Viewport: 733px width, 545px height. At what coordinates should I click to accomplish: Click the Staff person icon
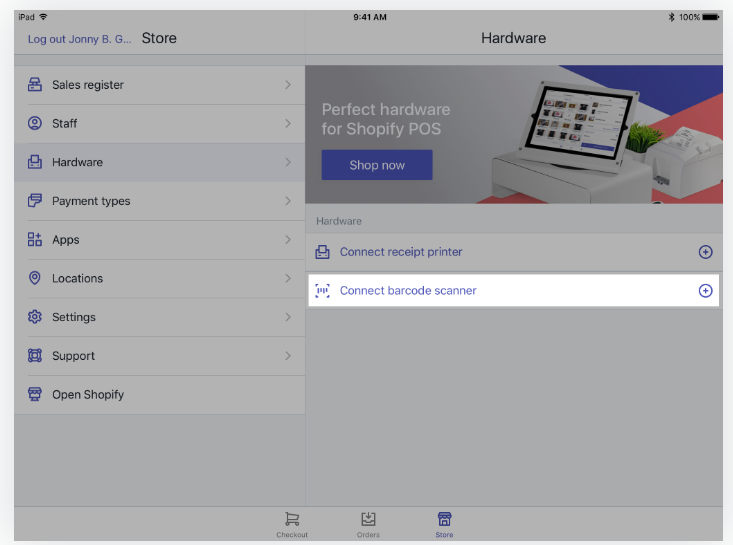coord(35,123)
